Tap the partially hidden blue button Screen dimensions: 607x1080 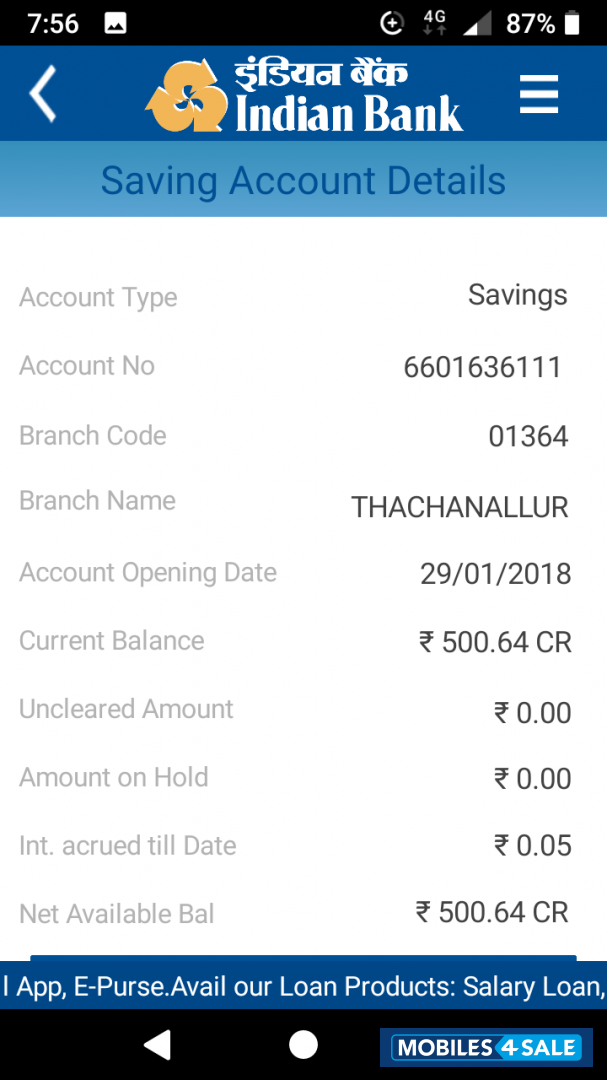pyautogui.click(x=303, y=958)
